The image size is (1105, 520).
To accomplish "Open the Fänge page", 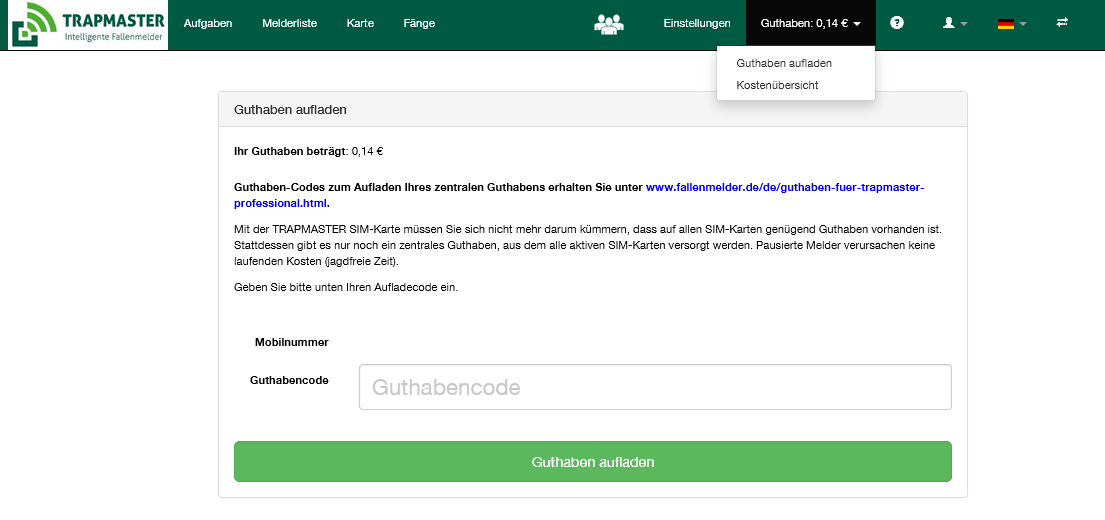I will [419, 23].
